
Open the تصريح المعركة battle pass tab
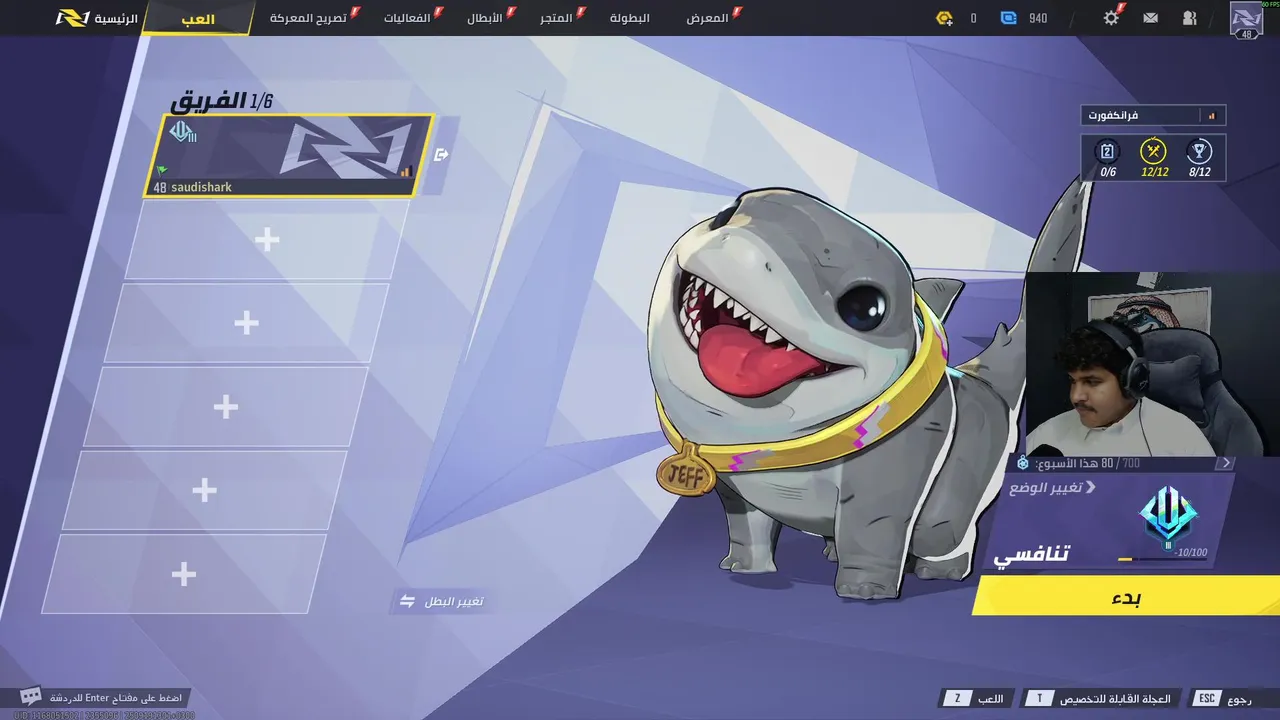coord(308,18)
